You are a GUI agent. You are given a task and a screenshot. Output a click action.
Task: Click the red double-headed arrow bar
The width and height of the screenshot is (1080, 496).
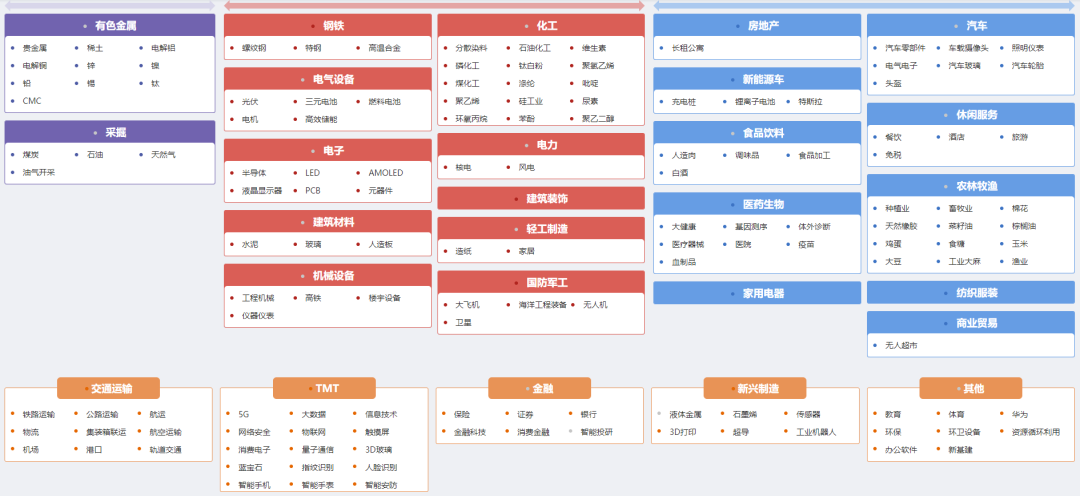point(434,5)
